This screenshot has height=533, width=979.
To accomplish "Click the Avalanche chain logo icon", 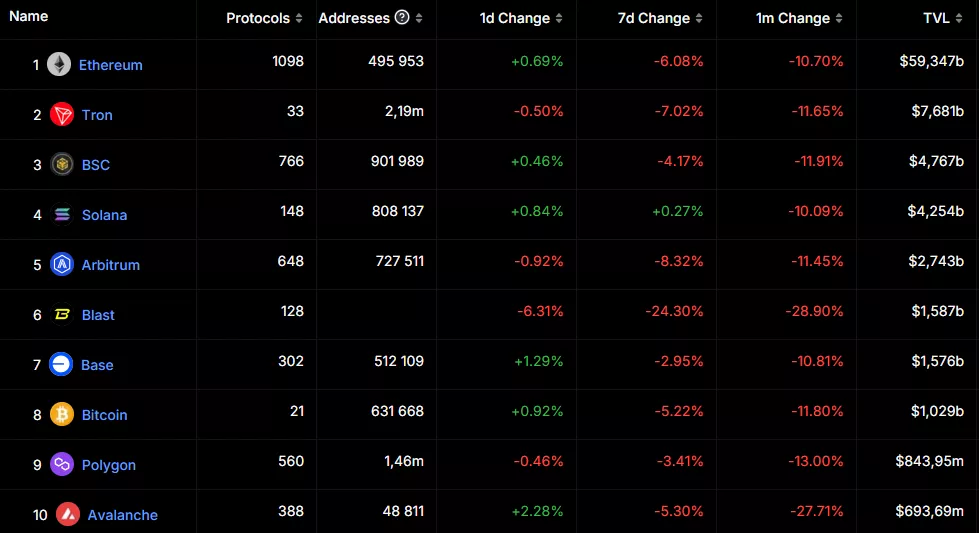I will tap(68, 514).
